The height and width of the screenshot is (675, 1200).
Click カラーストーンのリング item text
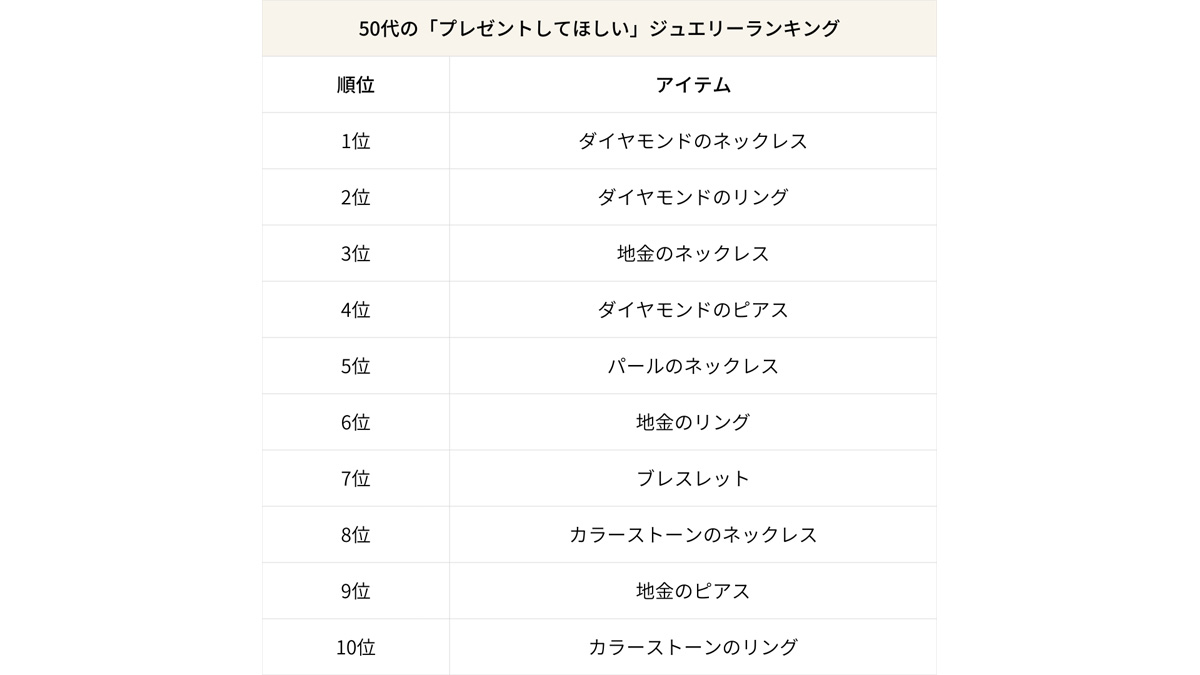(x=693, y=647)
